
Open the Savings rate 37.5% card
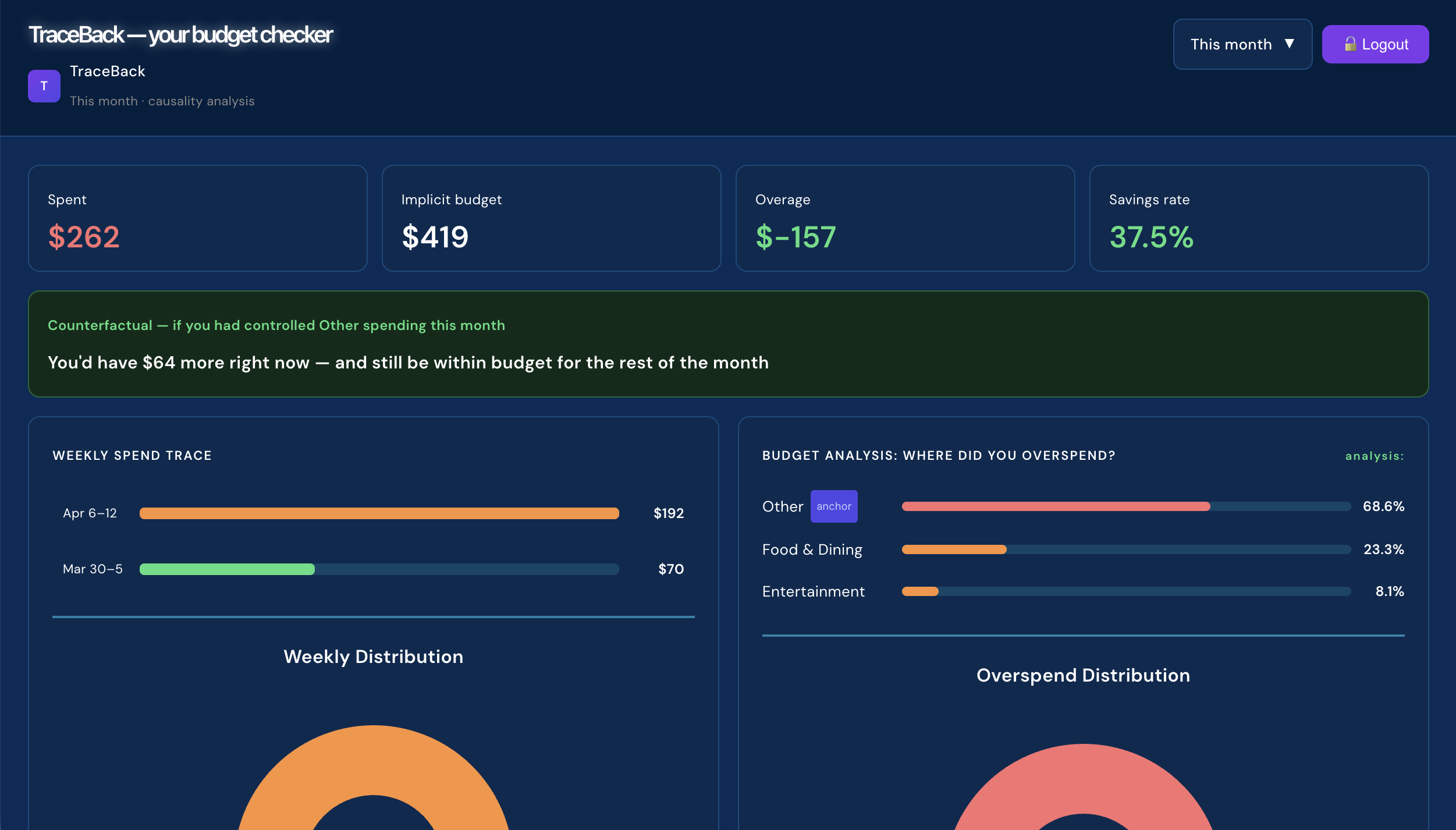click(1259, 218)
